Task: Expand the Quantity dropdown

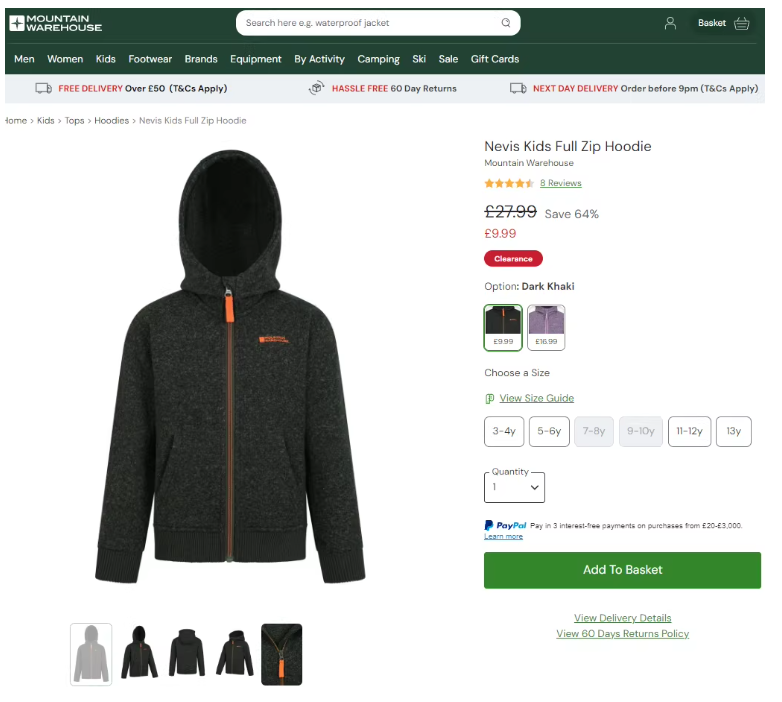Action: (514, 487)
